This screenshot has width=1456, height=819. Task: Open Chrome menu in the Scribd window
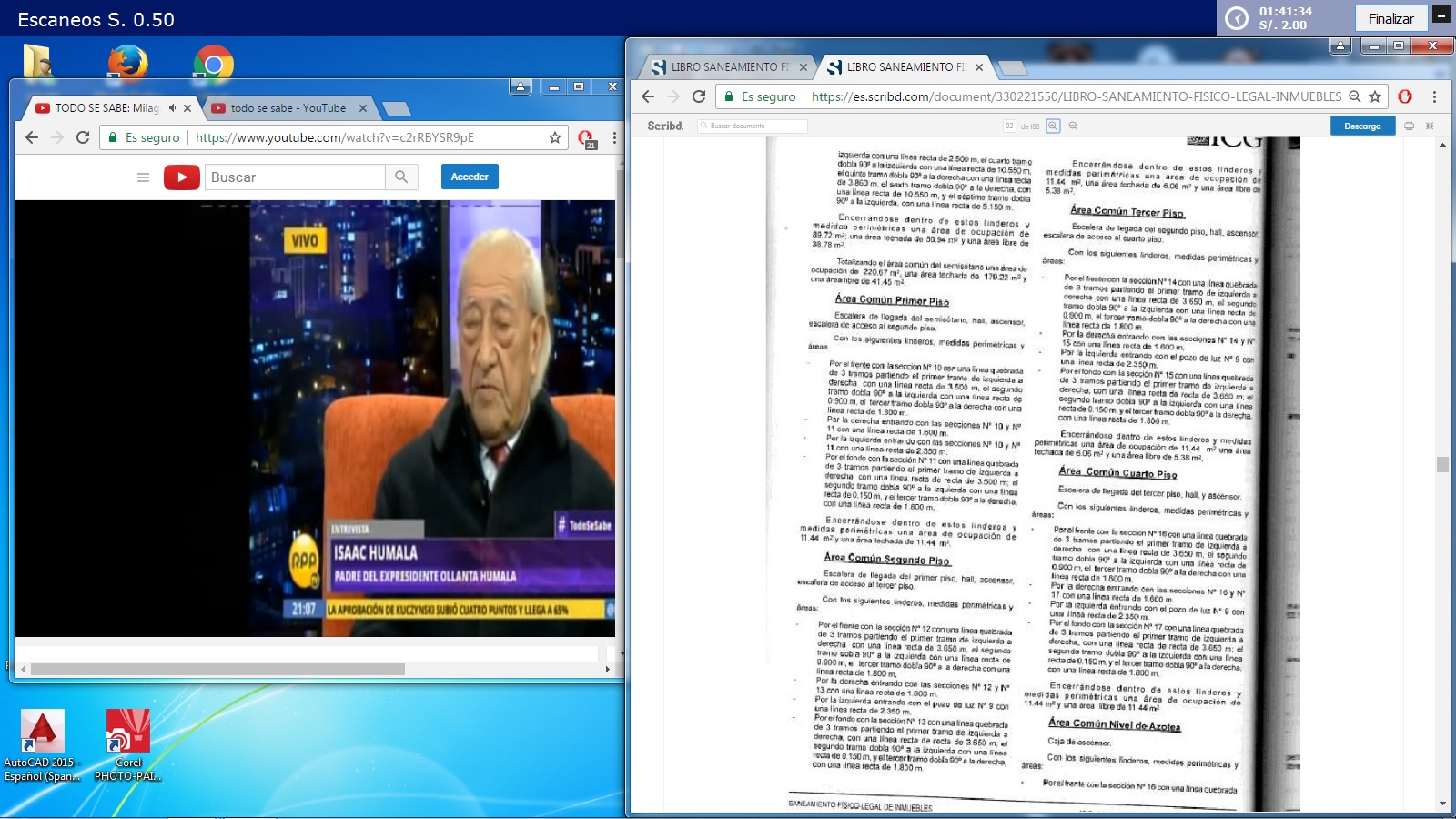pyautogui.click(x=1434, y=96)
